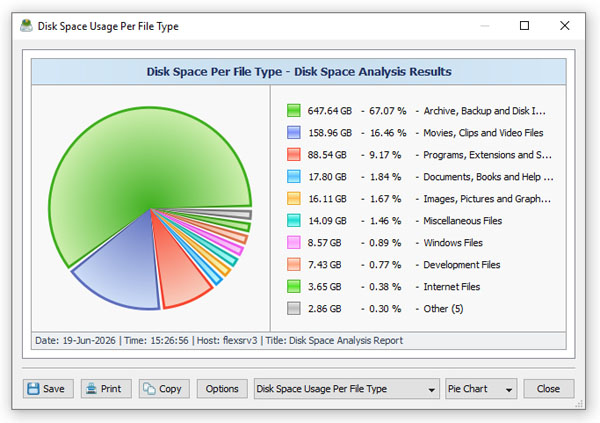Select the red Programs, Extensions legend swatch
600x423 pixels.
point(293,155)
